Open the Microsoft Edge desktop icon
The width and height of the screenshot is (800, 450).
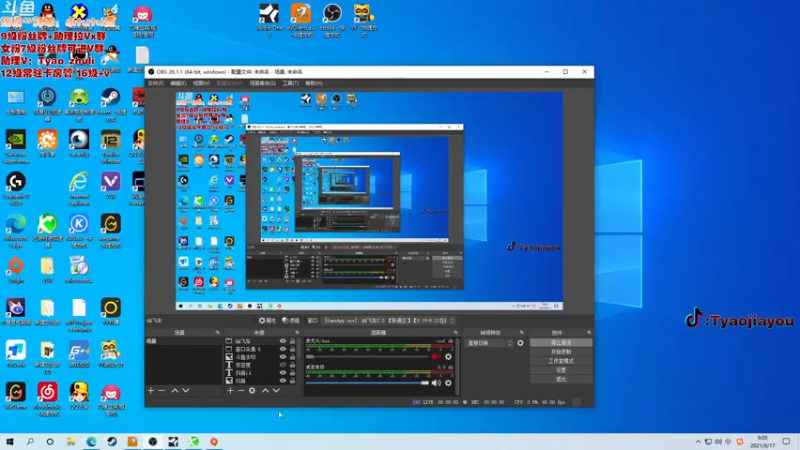15,231
